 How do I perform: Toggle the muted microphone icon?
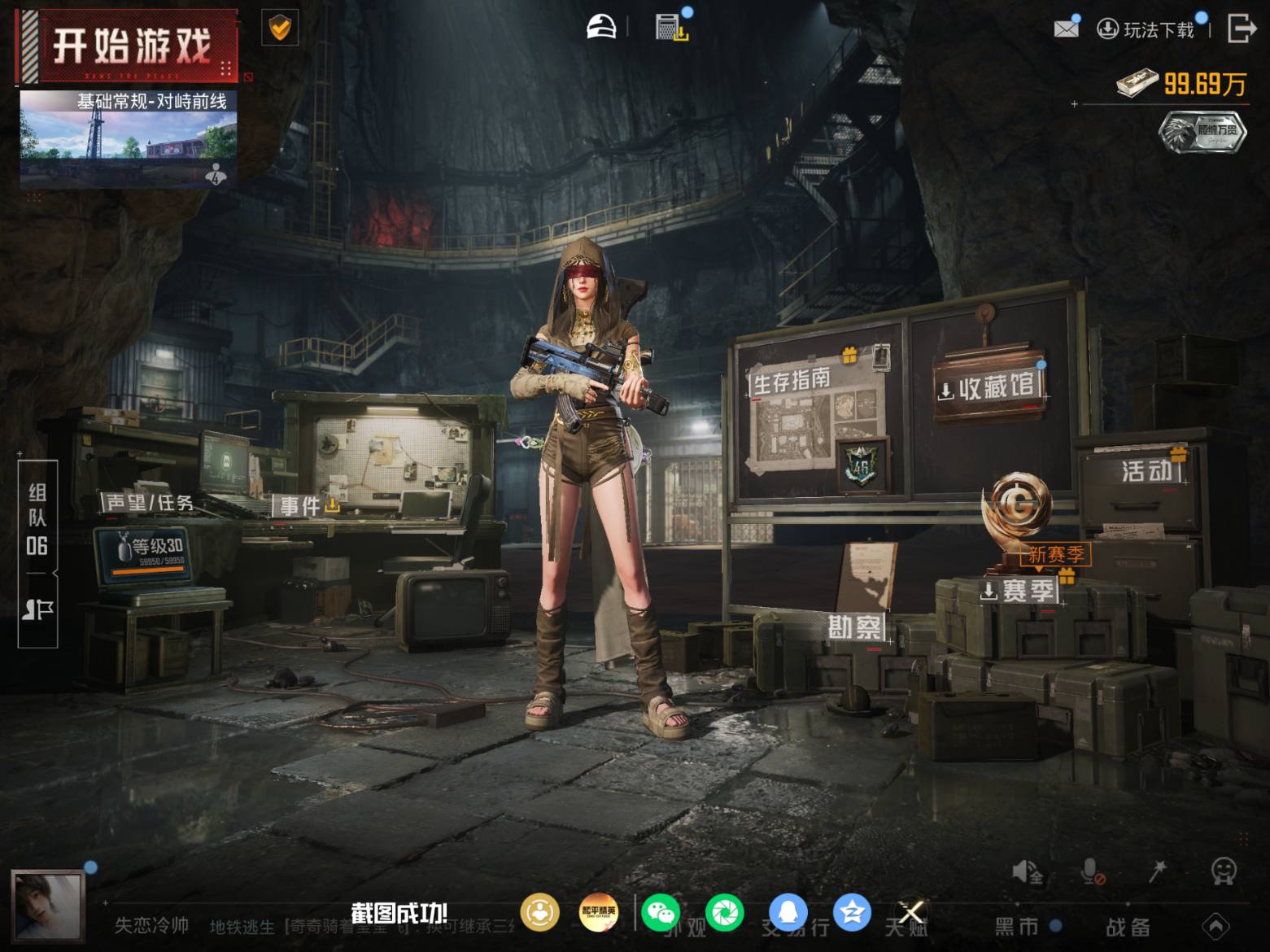(x=1092, y=872)
